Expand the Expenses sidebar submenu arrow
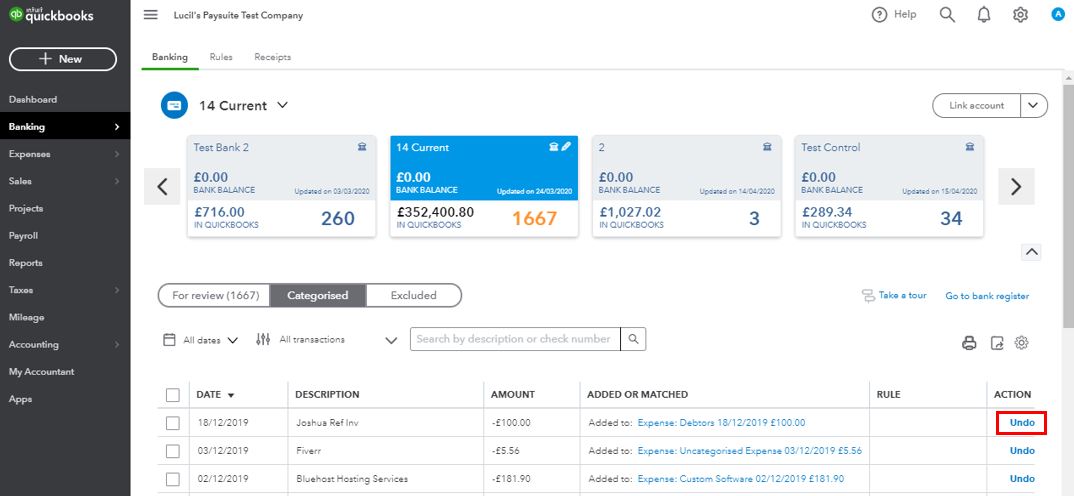Viewport: 1074px width, 496px height. (117, 154)
